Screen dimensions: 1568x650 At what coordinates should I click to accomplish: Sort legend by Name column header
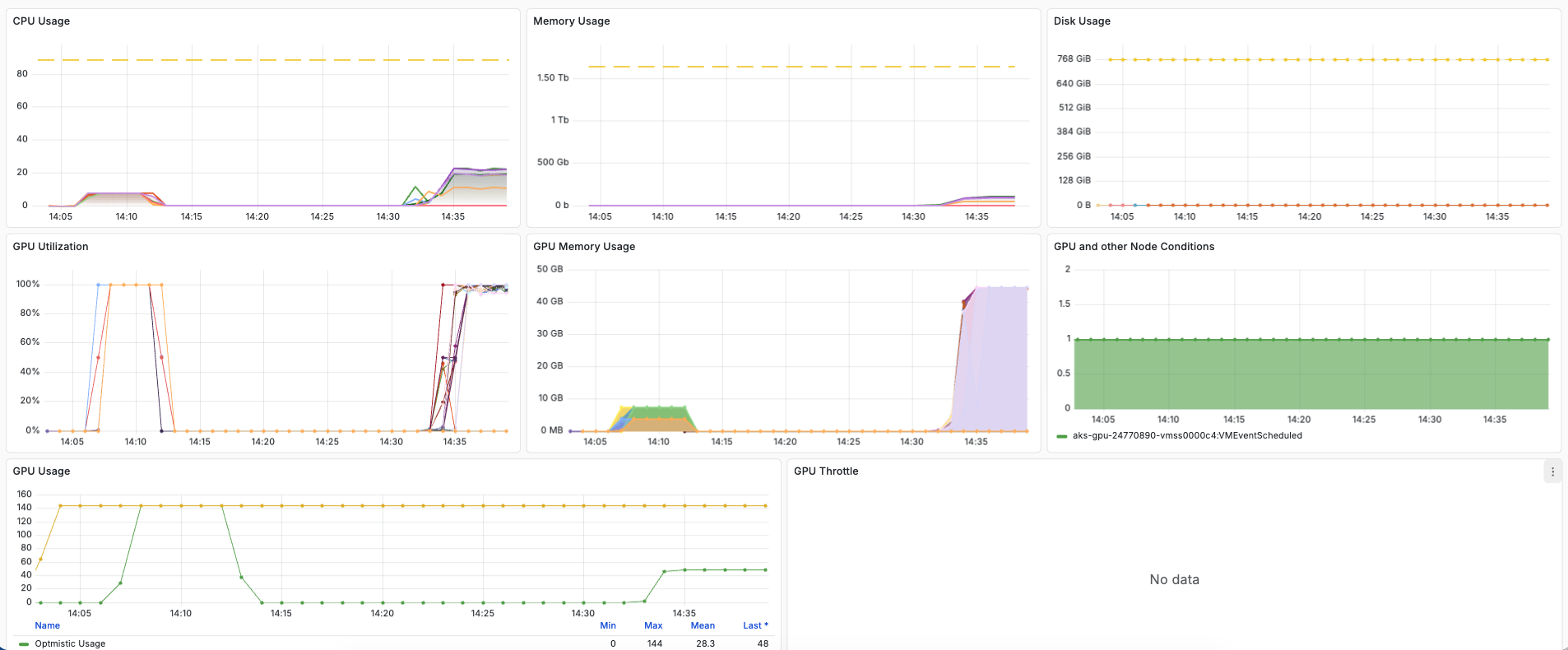47,625
